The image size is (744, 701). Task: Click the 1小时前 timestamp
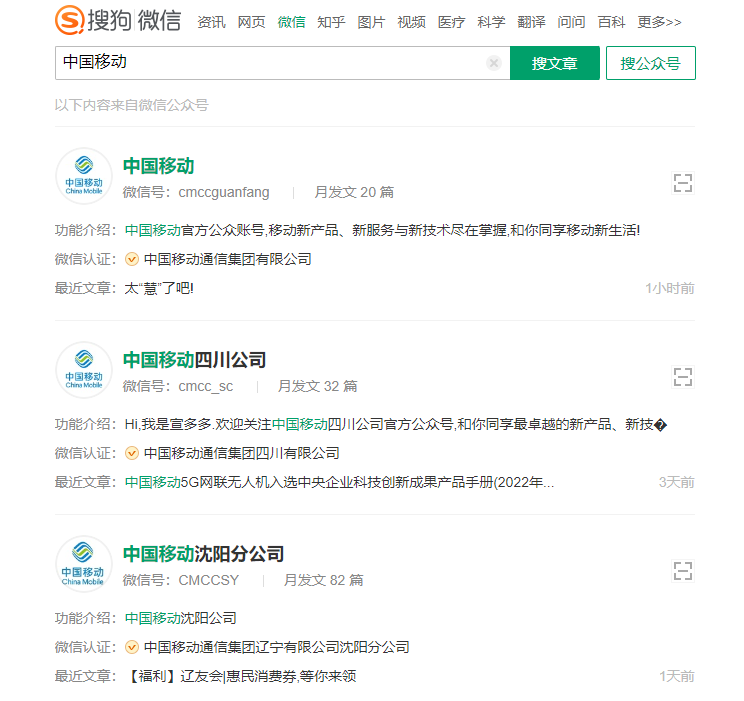(x=670, y=289)
